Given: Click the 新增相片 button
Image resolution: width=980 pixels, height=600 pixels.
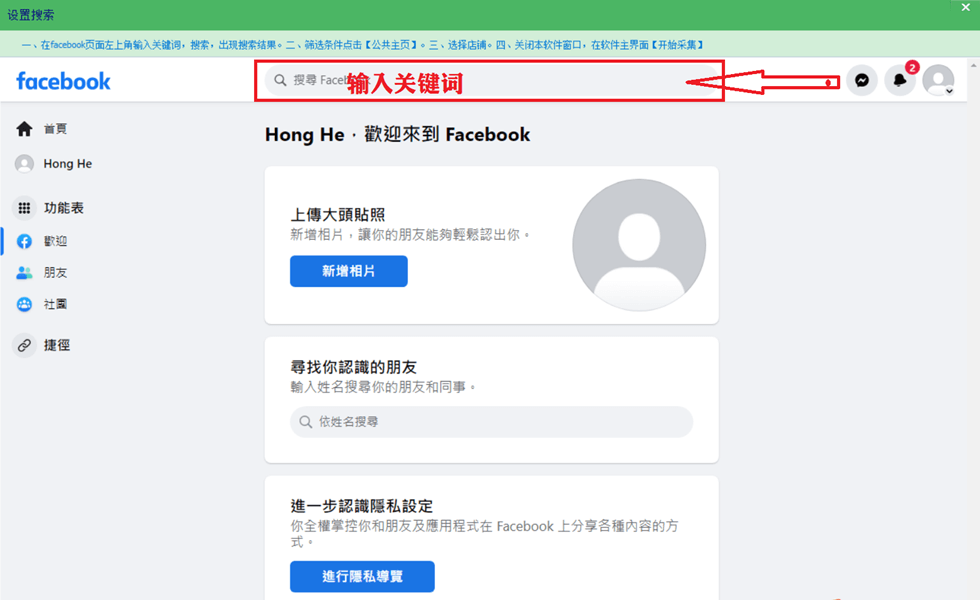Looking at the screenshot, I should click(x=349, y=271).
